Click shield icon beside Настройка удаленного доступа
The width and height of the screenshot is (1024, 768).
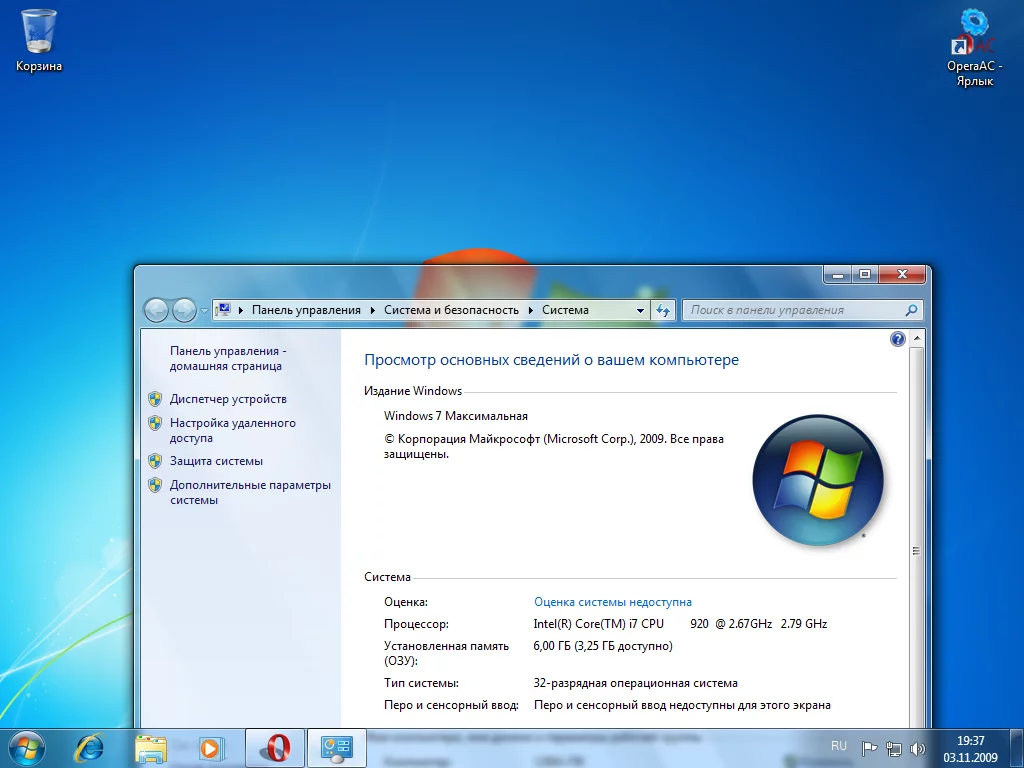(155, 423)
